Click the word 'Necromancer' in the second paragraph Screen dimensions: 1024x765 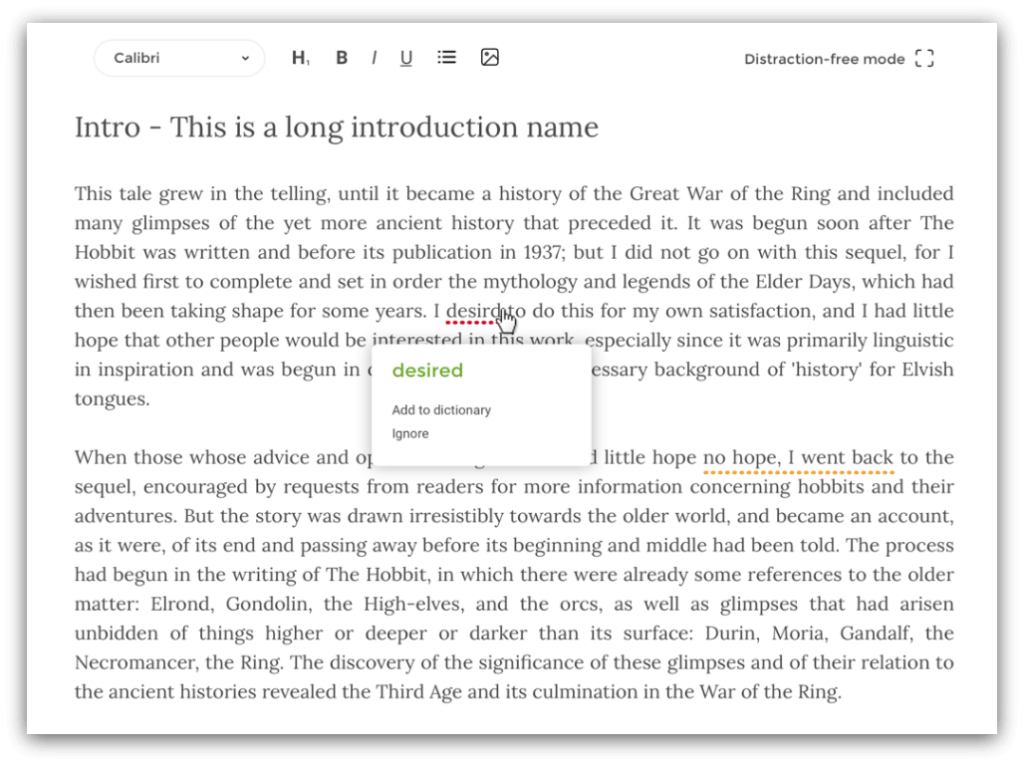tap(136, 662)
